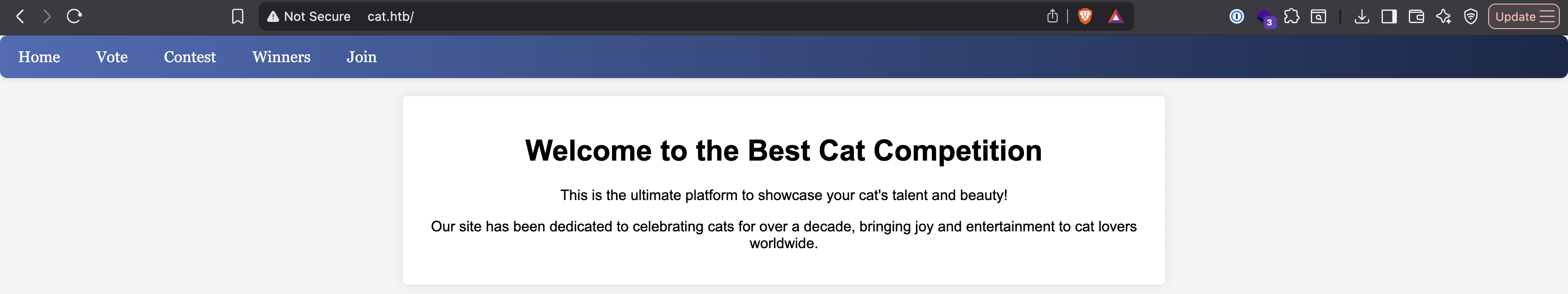Launch the Leo AI assistant icon

click(1443, 16)
